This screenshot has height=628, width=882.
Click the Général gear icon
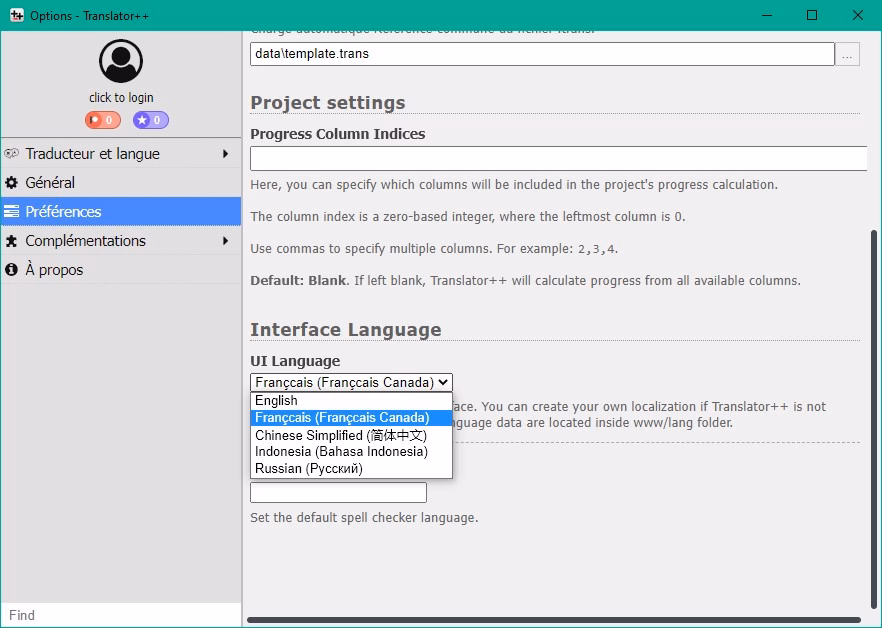click(x=11, y=182)
